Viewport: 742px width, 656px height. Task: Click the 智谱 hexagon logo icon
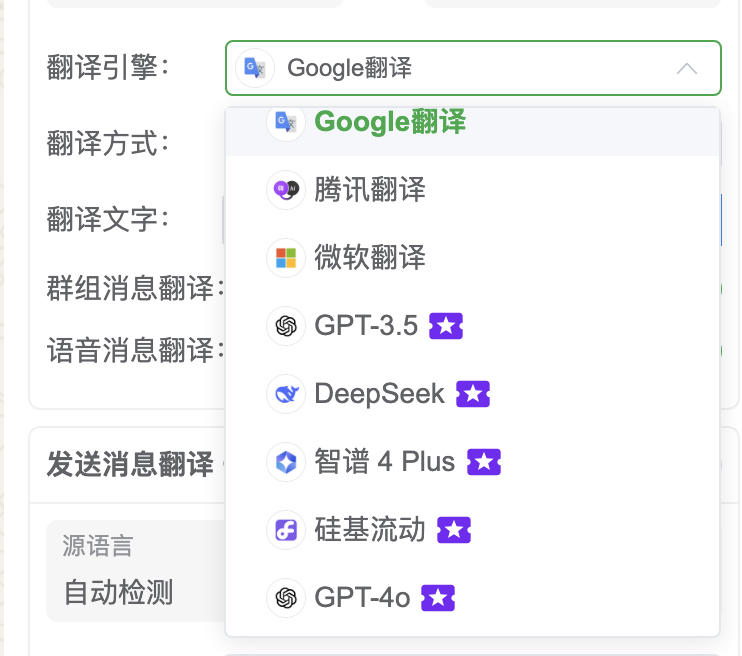click(x=286, y=462)
